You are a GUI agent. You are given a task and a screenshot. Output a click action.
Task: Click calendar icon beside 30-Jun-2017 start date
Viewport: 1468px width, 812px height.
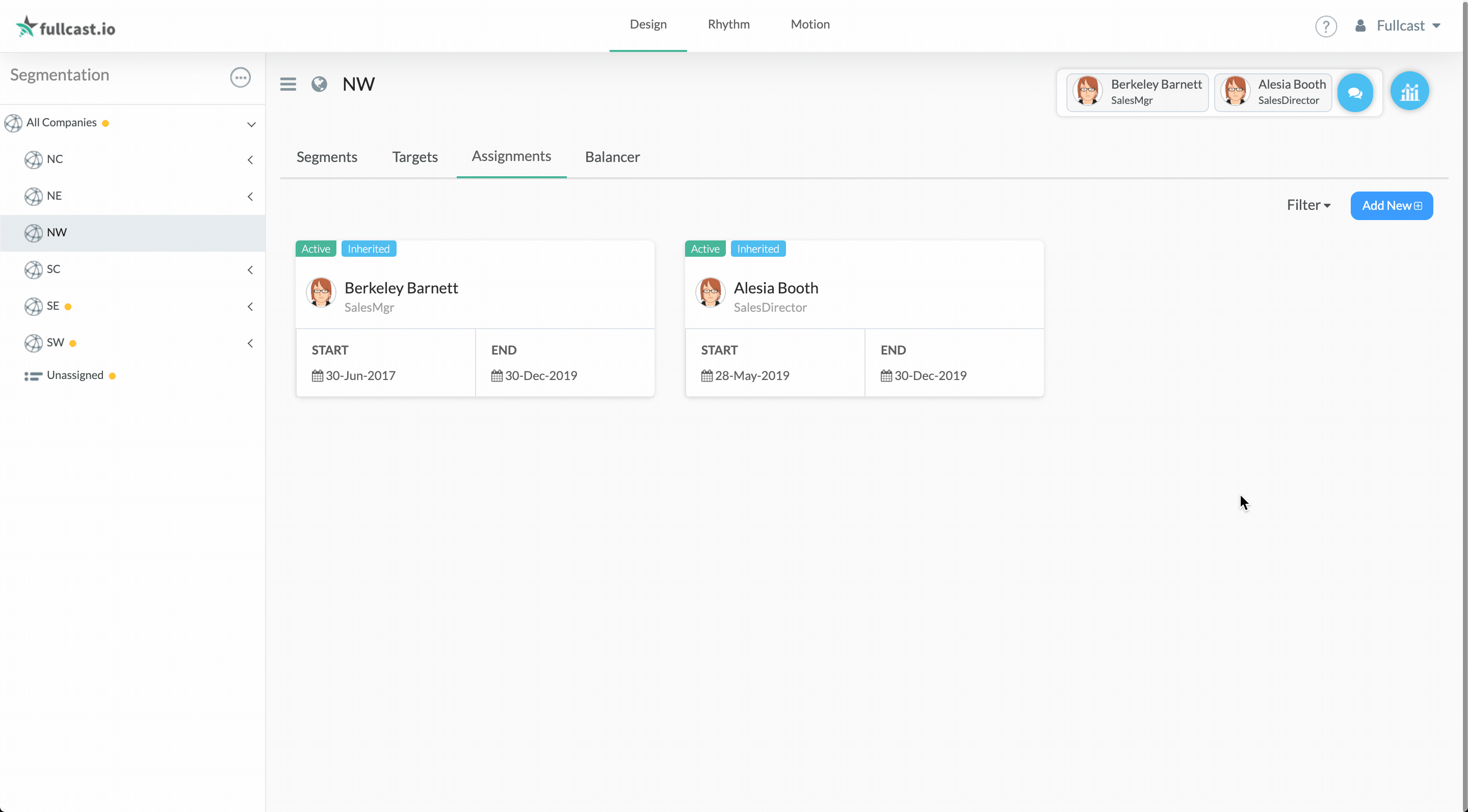click(x=318, y=376)
